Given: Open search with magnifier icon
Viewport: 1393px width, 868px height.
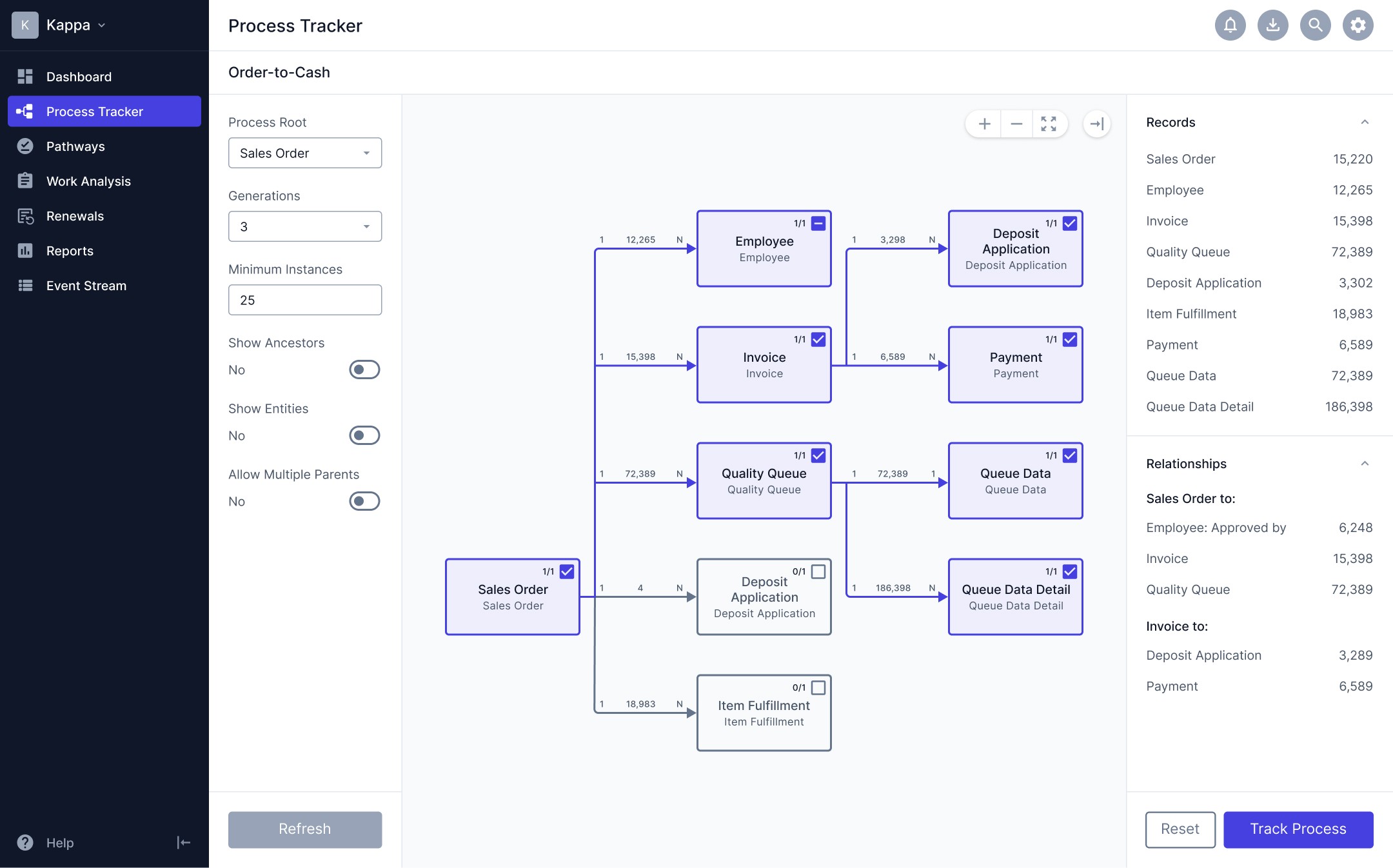Looking at the screenshot, I should click(1315, 25).
